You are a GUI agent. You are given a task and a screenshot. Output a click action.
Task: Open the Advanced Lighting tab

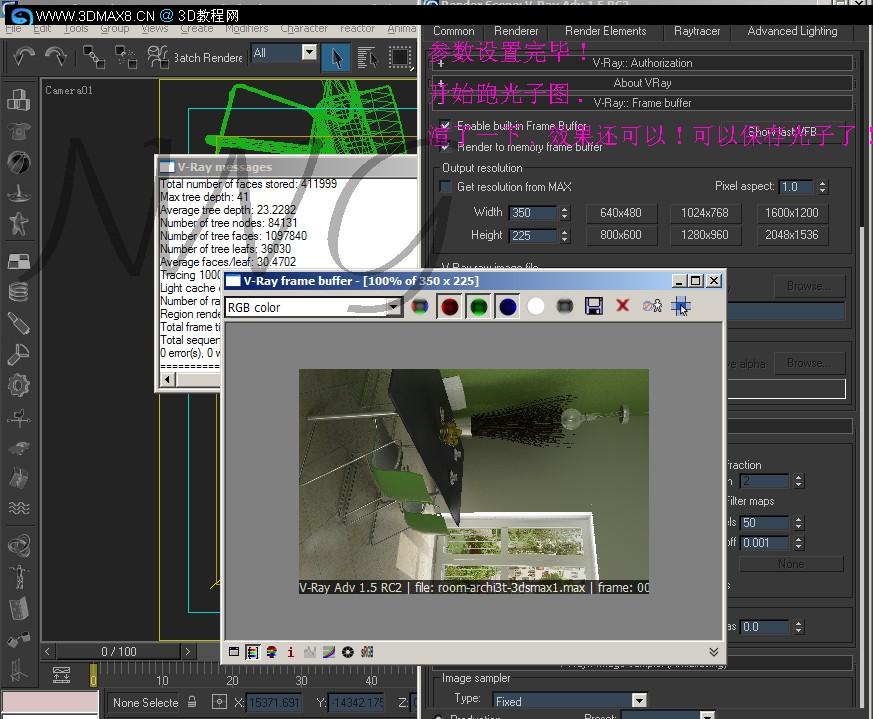(x=792, y=31)
